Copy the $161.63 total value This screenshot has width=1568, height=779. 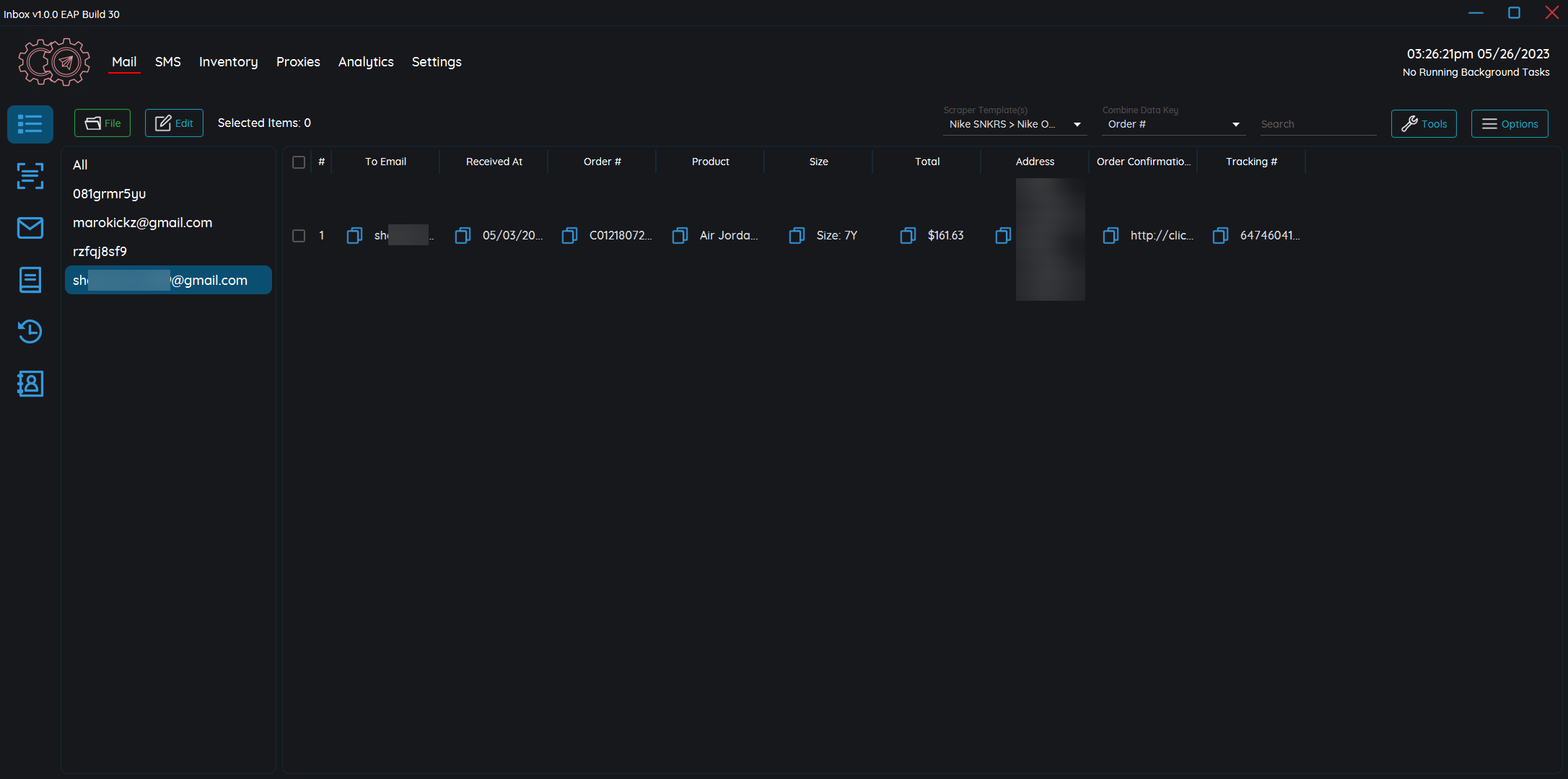click(x=908, y=236)
